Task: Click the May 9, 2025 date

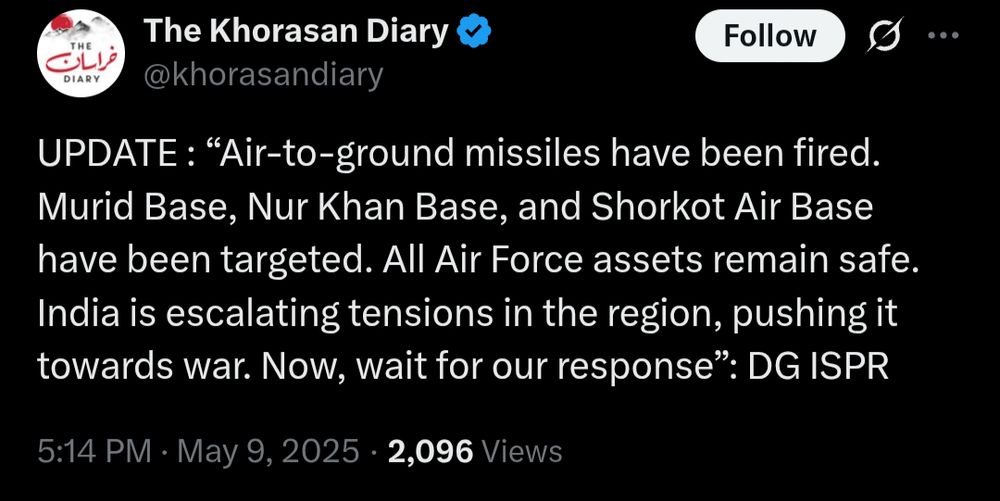Action: 268,452
